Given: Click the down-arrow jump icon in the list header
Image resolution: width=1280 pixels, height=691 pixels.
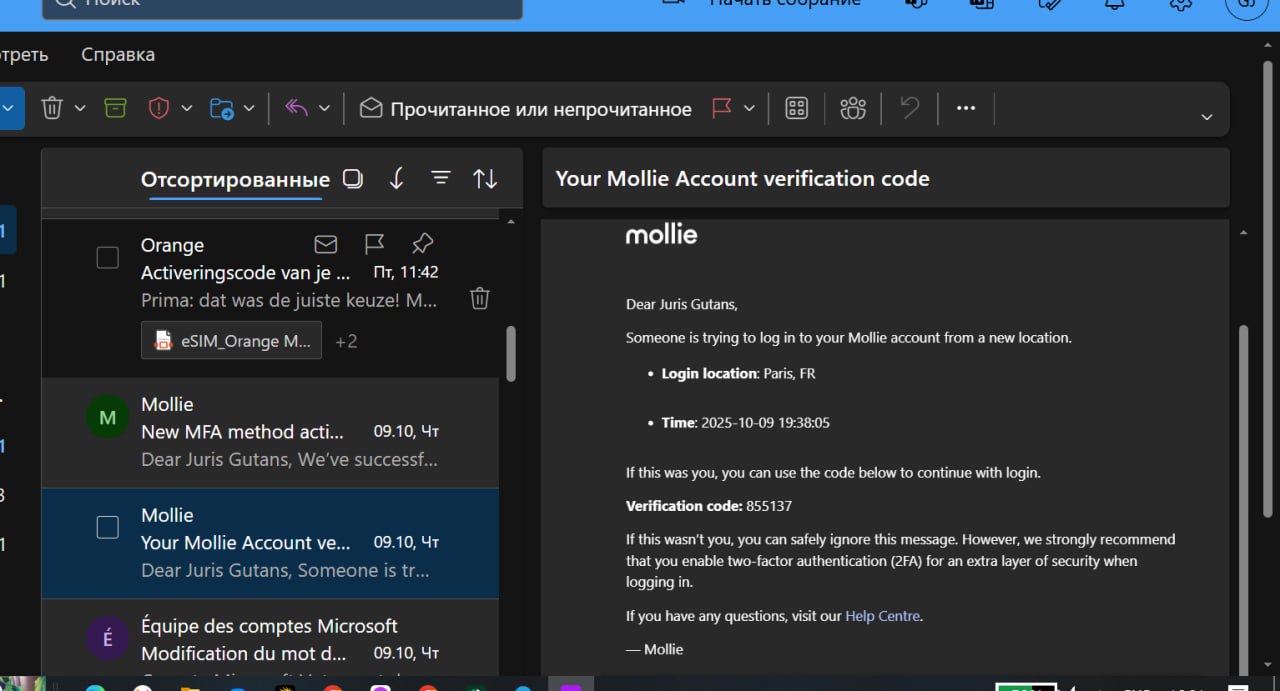Looking at the screenshot, I should tap(396, 178).
